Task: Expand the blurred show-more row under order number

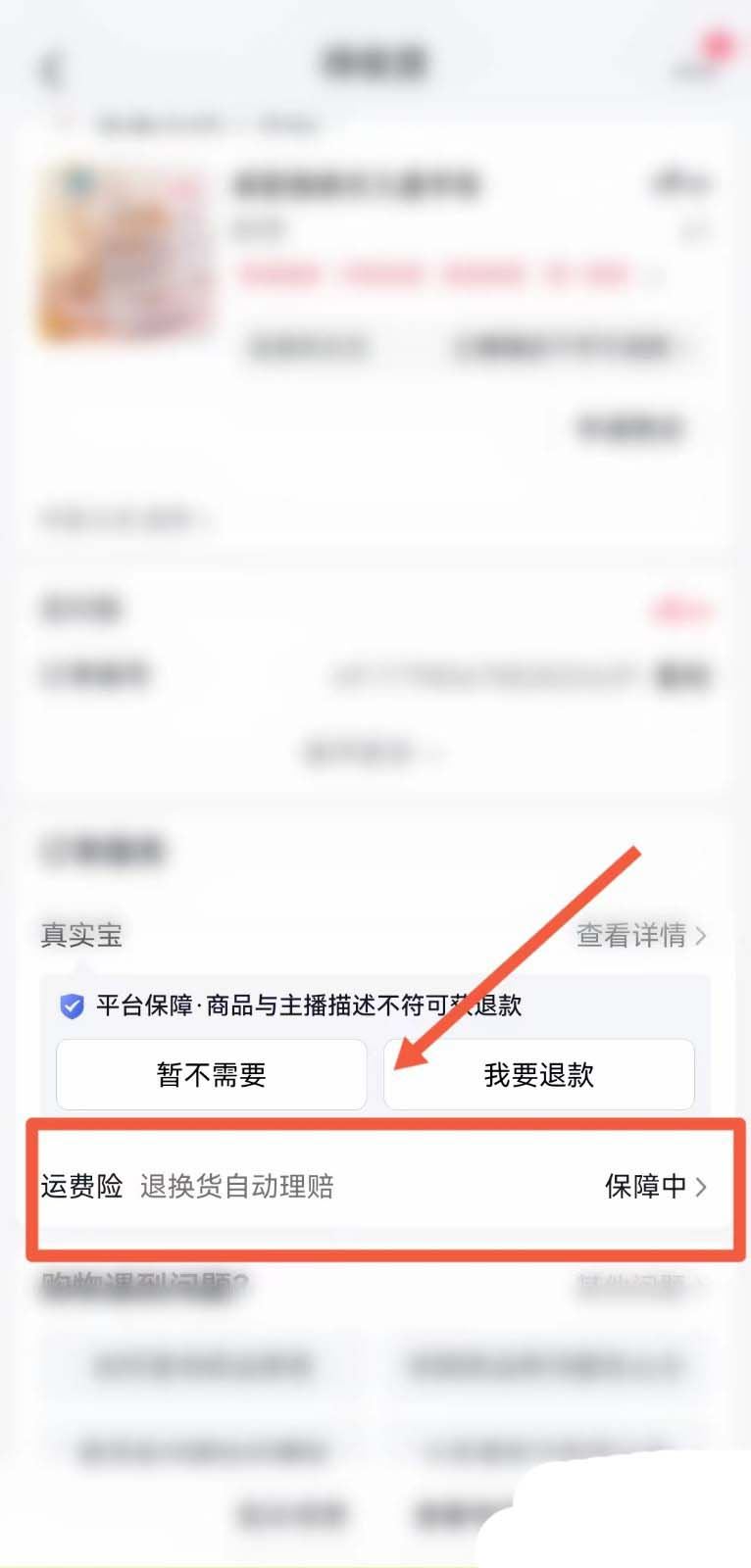Action: (373, 753)
